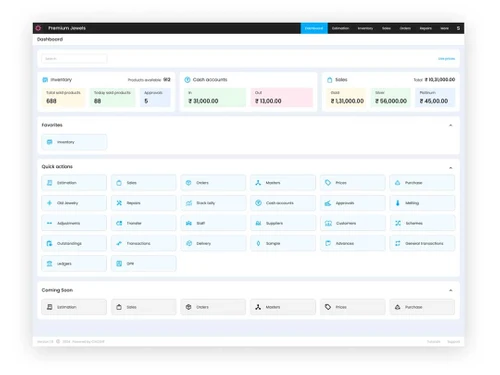Open the last quick action card next to Ledgers
The height and width of the screenshot is (375, 500).
[144, 264]
